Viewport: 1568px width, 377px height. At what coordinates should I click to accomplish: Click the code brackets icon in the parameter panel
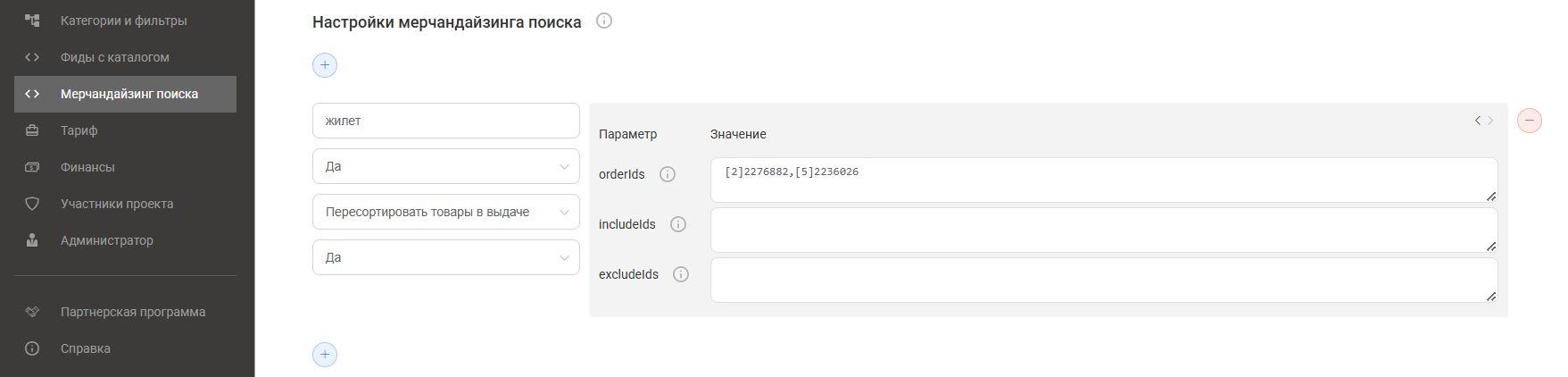(x=1484, y=120)
